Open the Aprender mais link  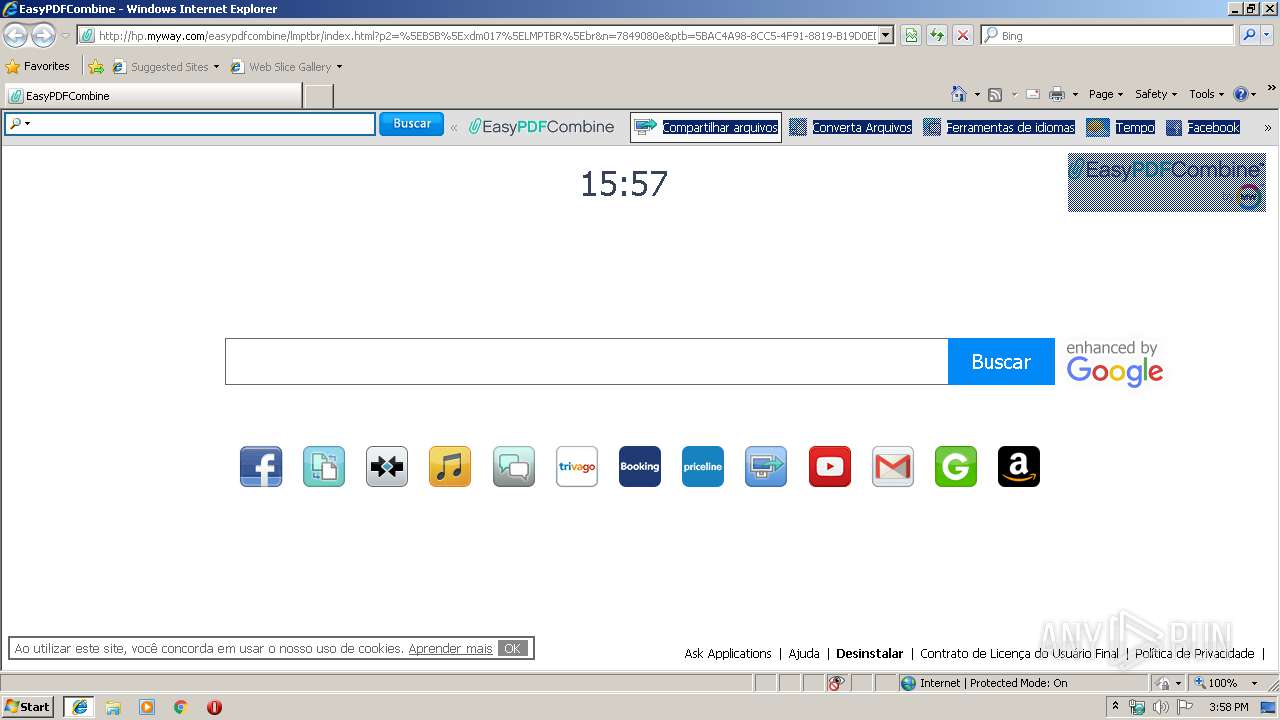[450, 649]
